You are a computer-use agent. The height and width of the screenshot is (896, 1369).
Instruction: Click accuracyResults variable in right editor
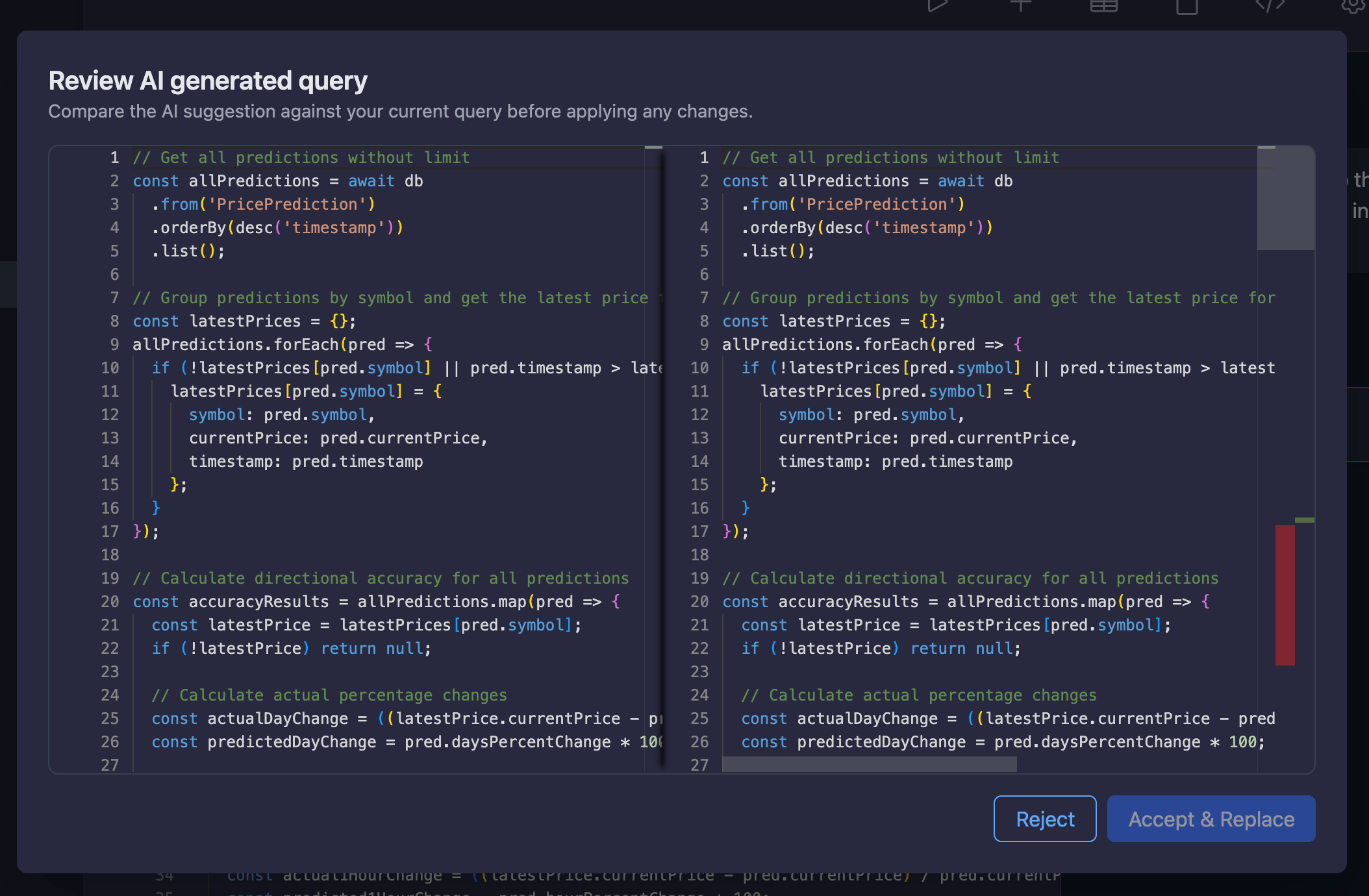848,602
